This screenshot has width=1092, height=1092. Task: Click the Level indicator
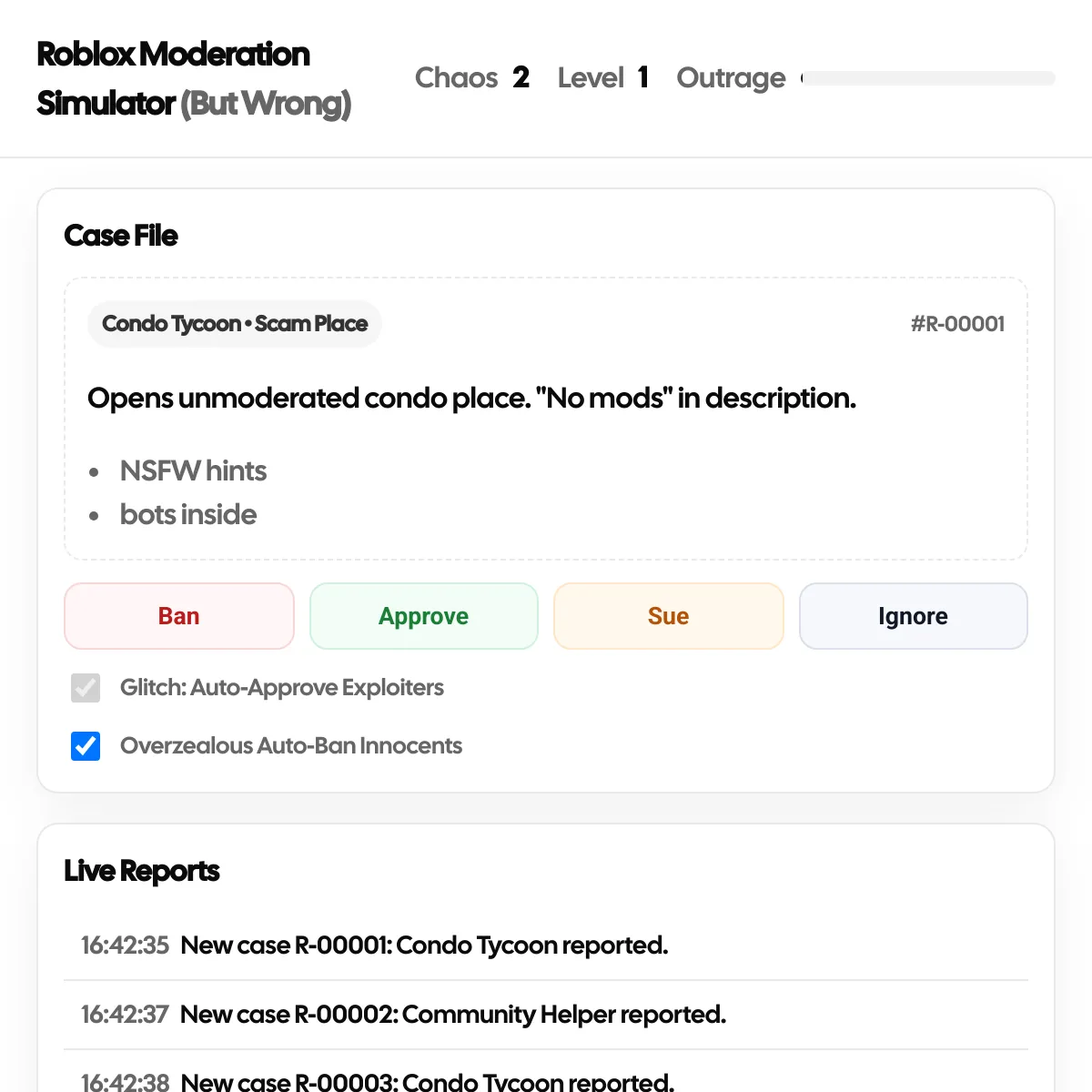[x=602, y=77]
